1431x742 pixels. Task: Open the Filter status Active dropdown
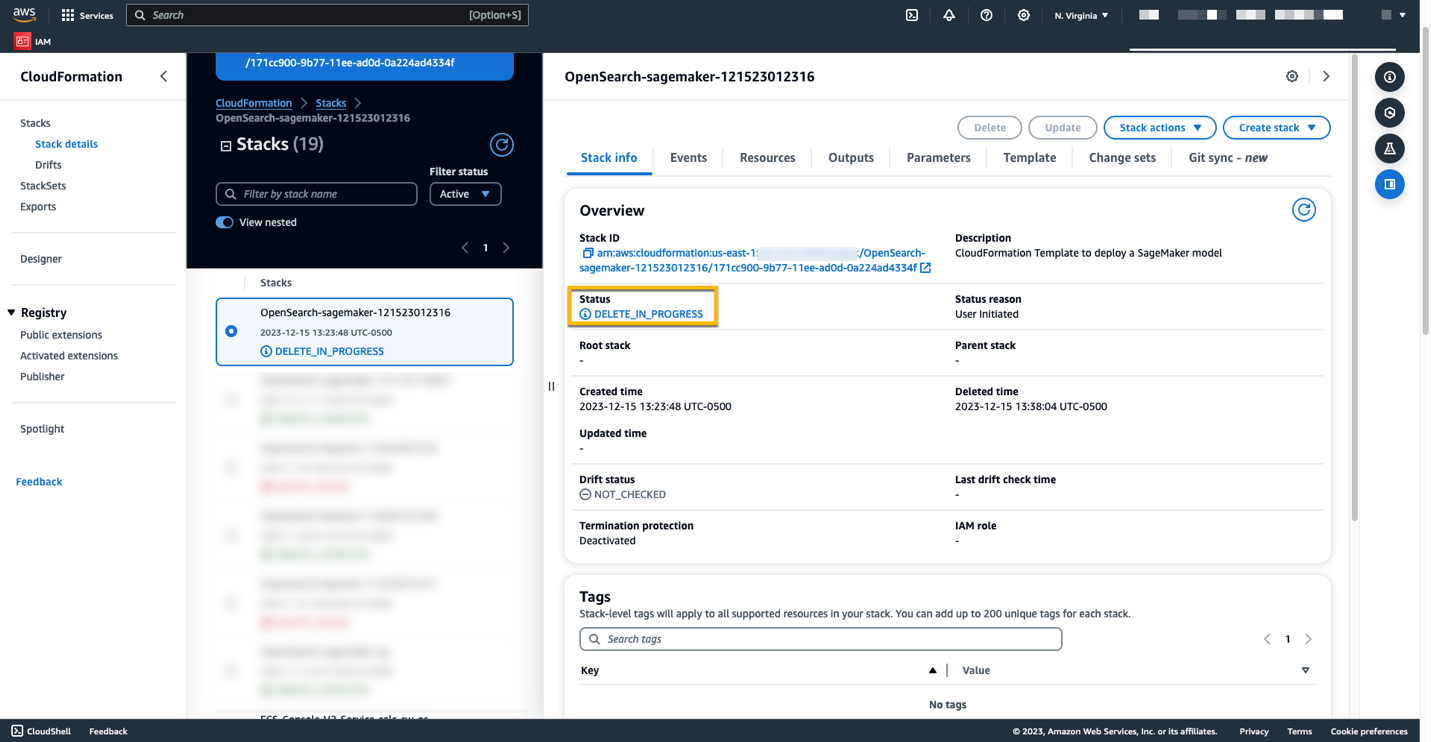click(465, 194)
